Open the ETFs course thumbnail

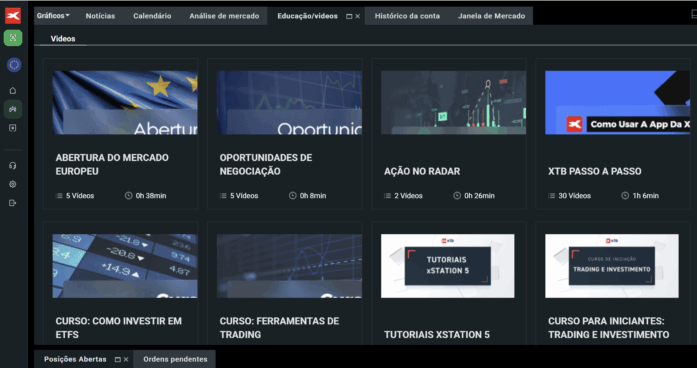point(125,266)
